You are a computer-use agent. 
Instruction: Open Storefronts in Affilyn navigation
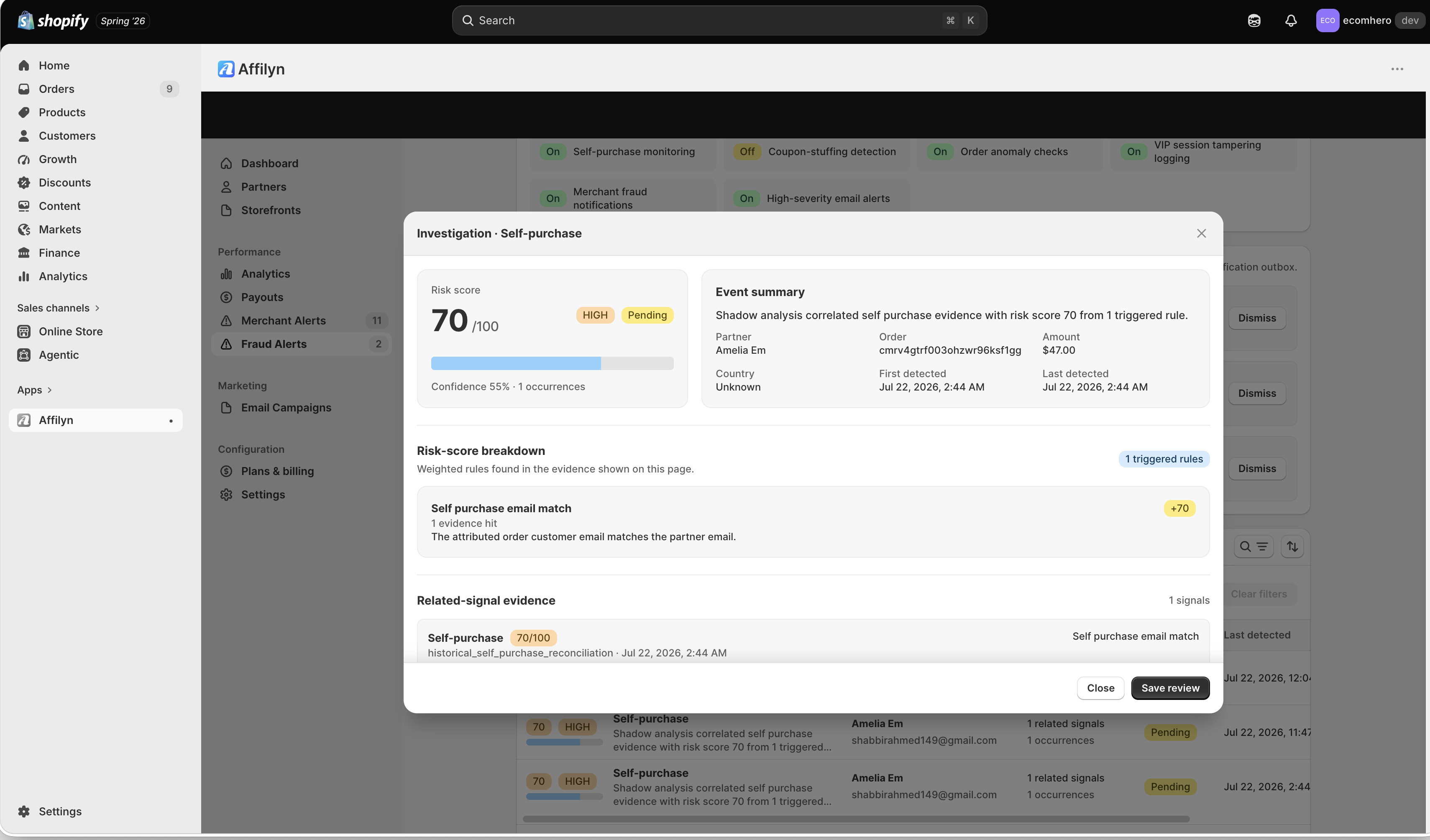click(271, 210)
